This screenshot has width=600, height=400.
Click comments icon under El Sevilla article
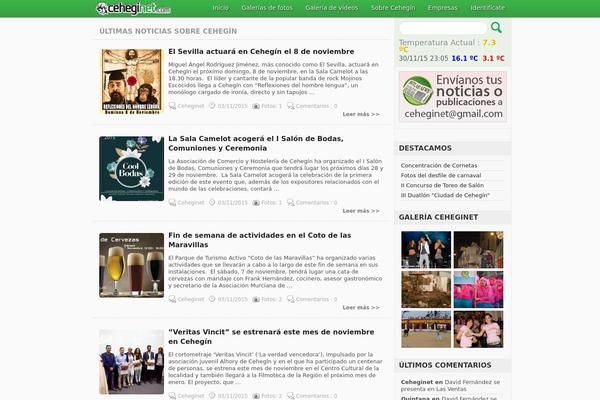pos(290,106)
